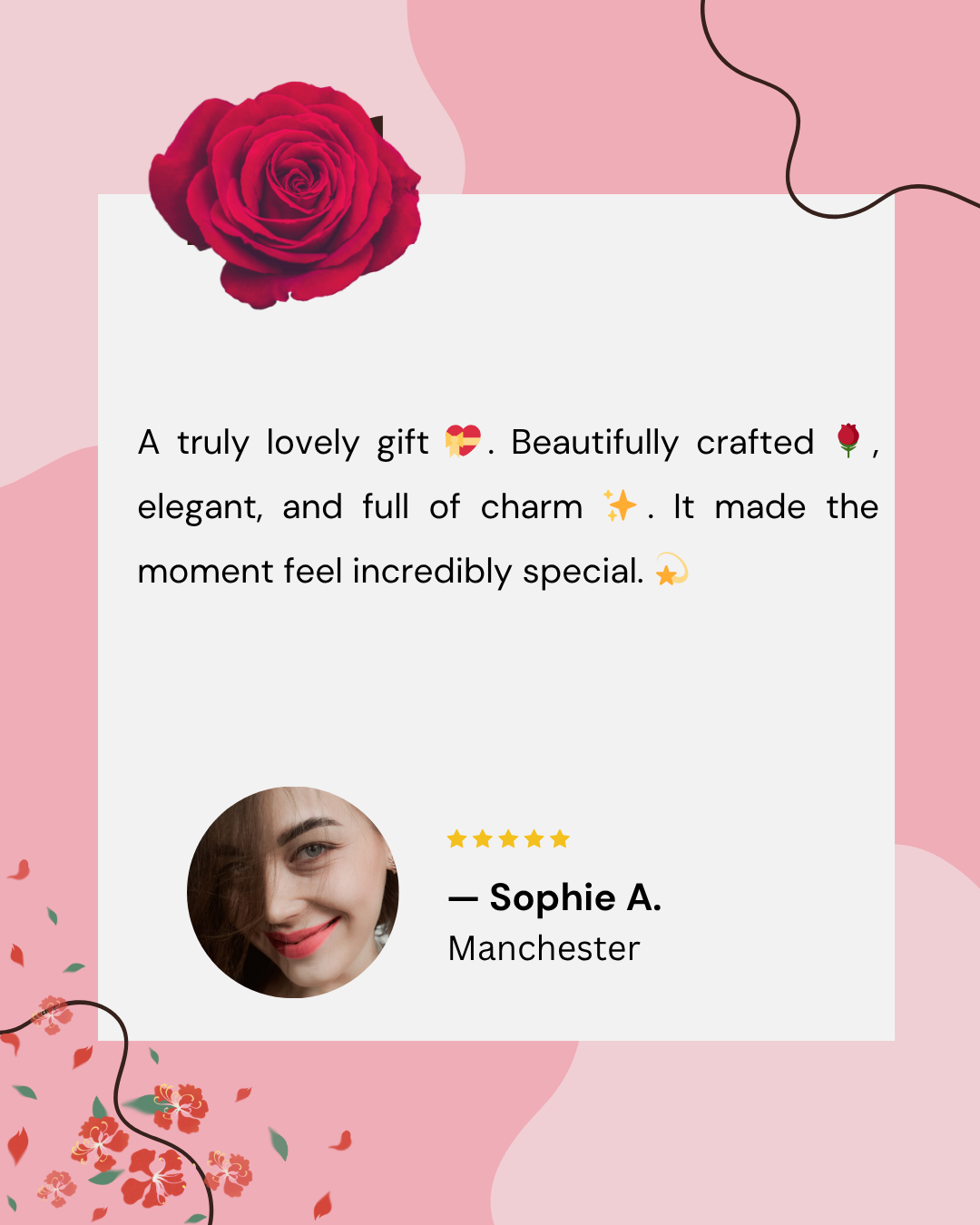Click the shooting star emoji after special
Screen dimensions: 980x1225
pyautogui.click(x=671, y=570)
